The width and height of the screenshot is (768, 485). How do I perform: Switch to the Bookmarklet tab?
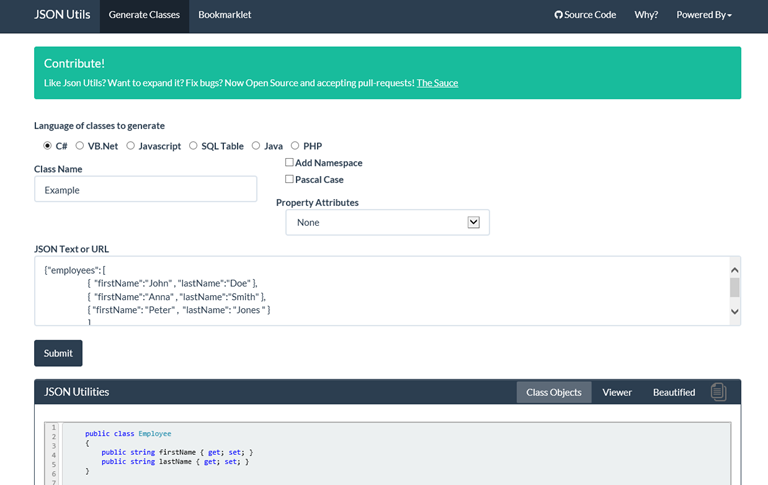(x=224, y=15)
